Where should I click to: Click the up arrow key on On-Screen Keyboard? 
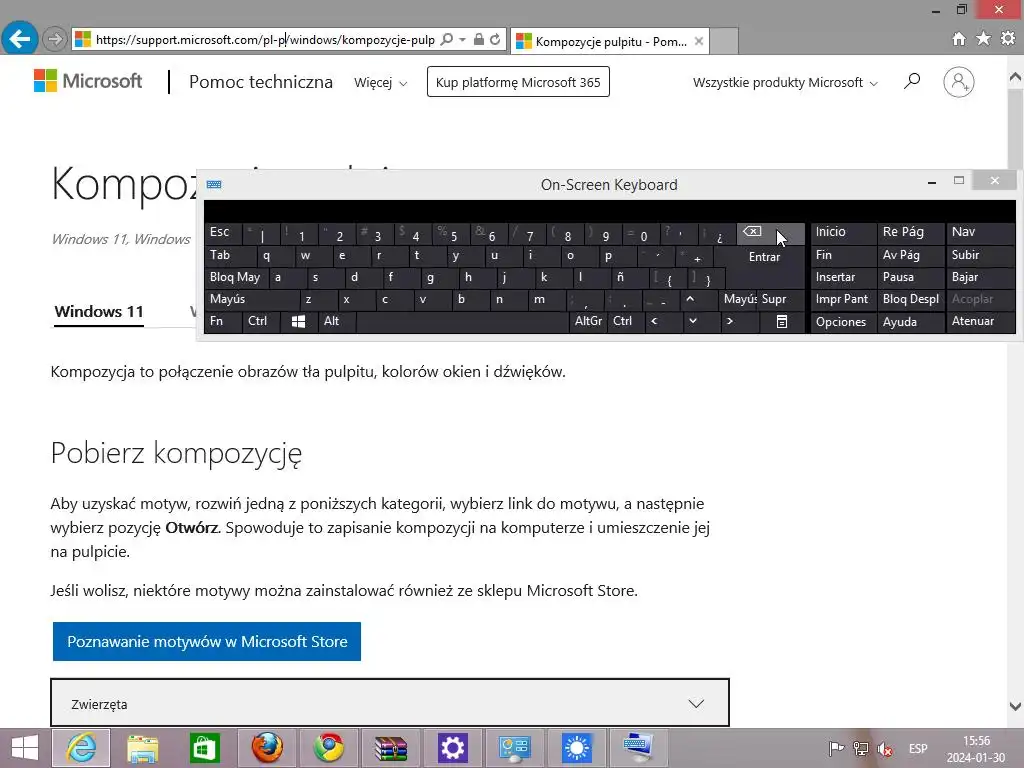click(x=690, y=299)
